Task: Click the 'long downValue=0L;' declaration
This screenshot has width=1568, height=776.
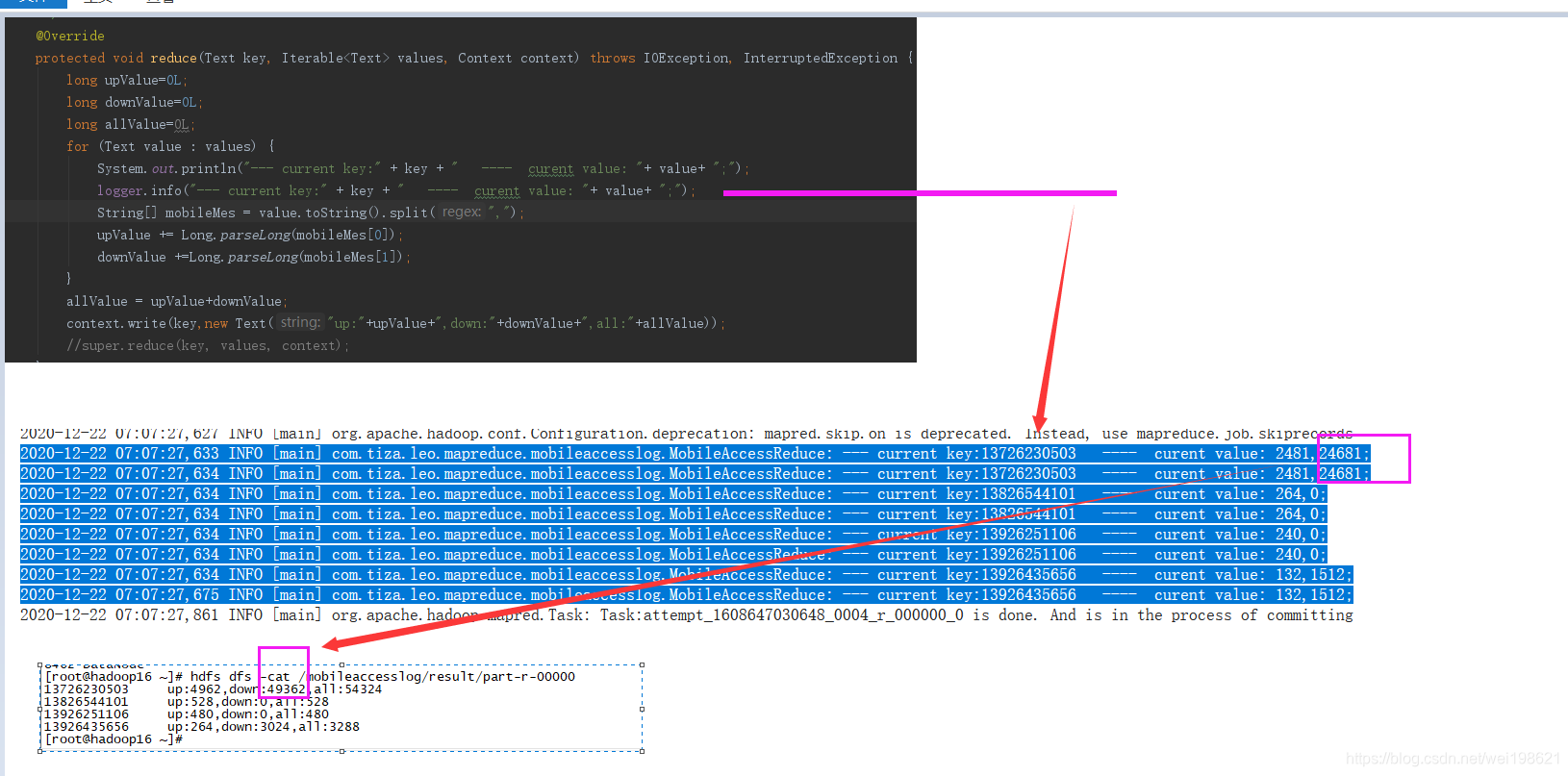Action: (135, 102)
